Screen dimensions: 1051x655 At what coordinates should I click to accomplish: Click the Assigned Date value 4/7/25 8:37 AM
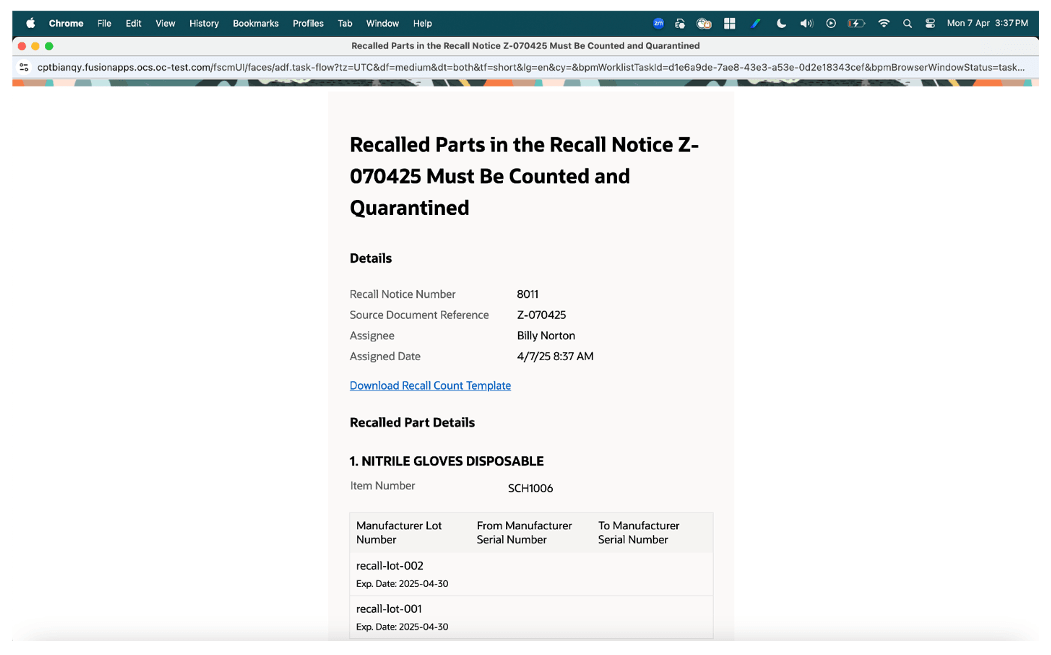(554, 357)
